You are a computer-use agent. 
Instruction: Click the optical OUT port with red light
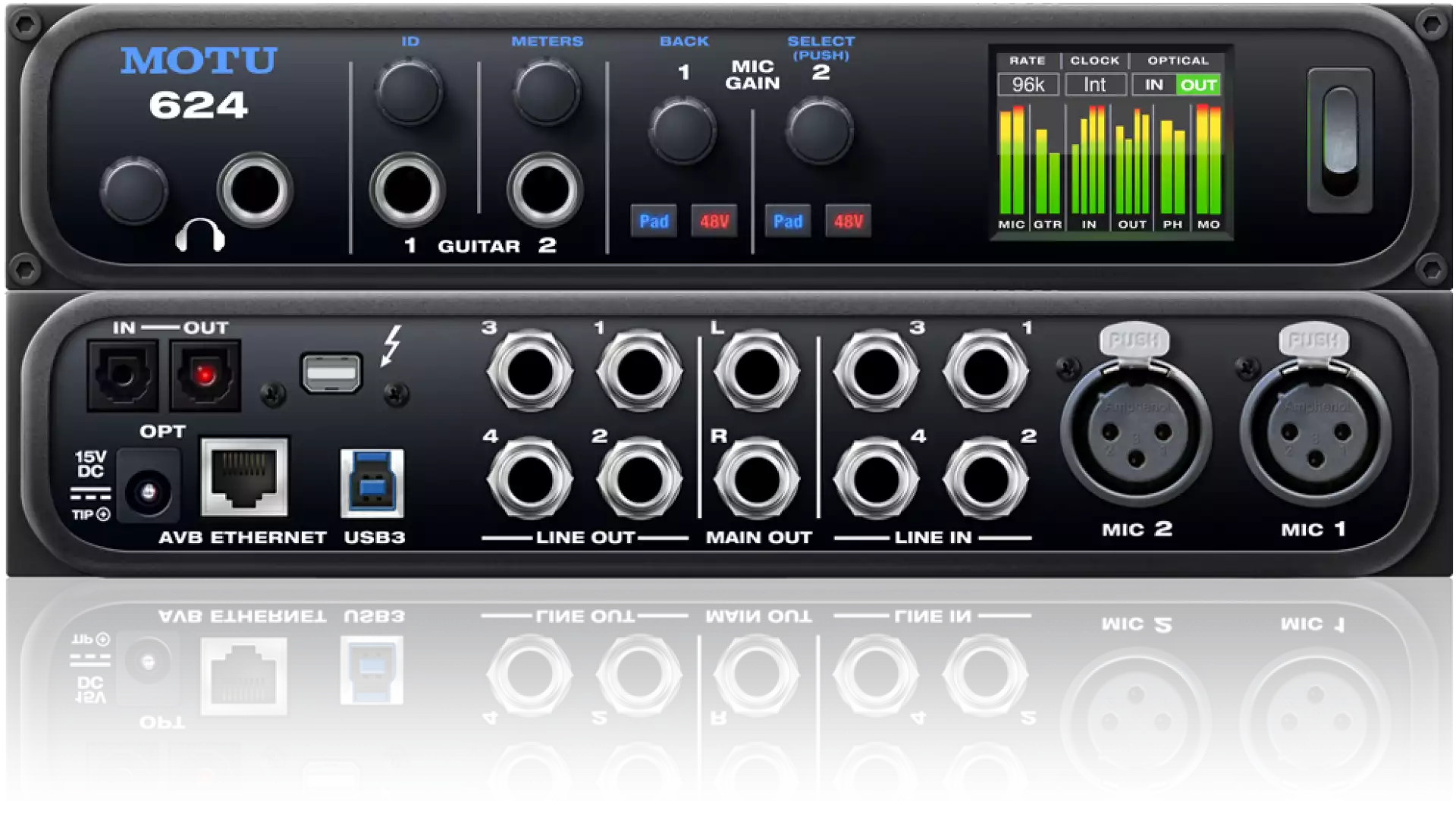tap(205, 376)
